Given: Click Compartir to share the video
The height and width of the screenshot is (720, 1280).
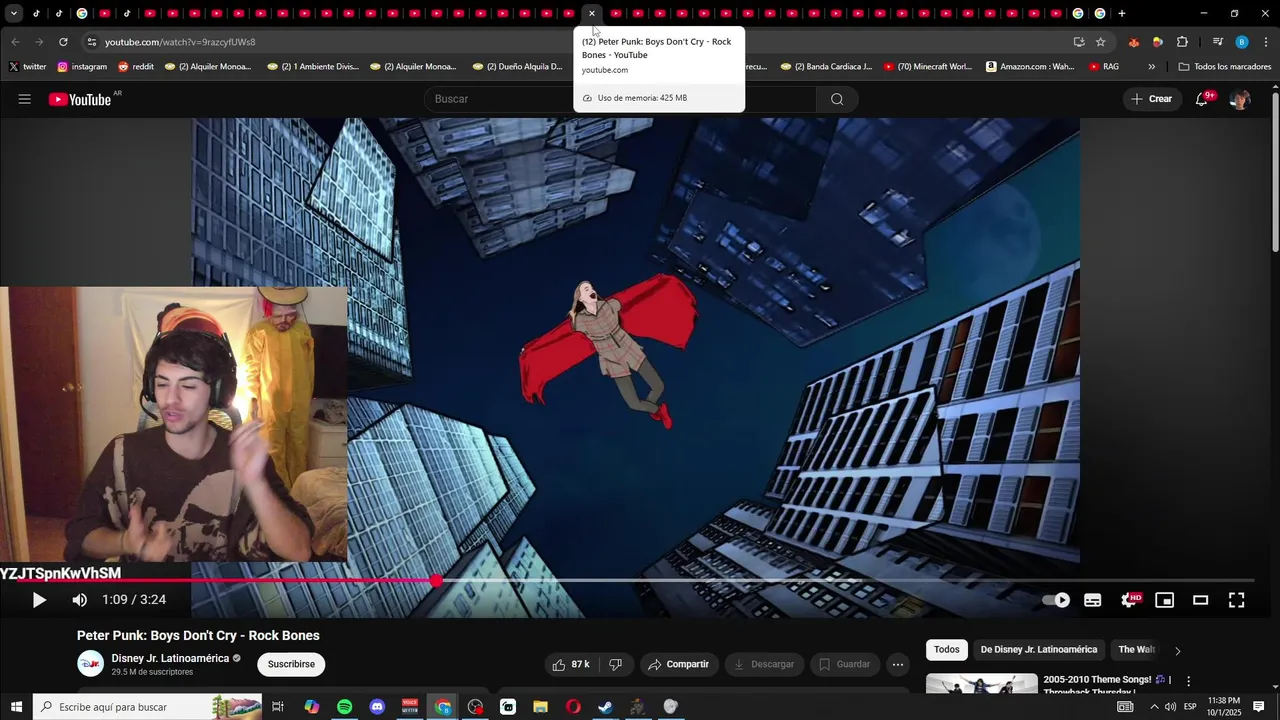Looking at the screenshot, I should (678, 664).
